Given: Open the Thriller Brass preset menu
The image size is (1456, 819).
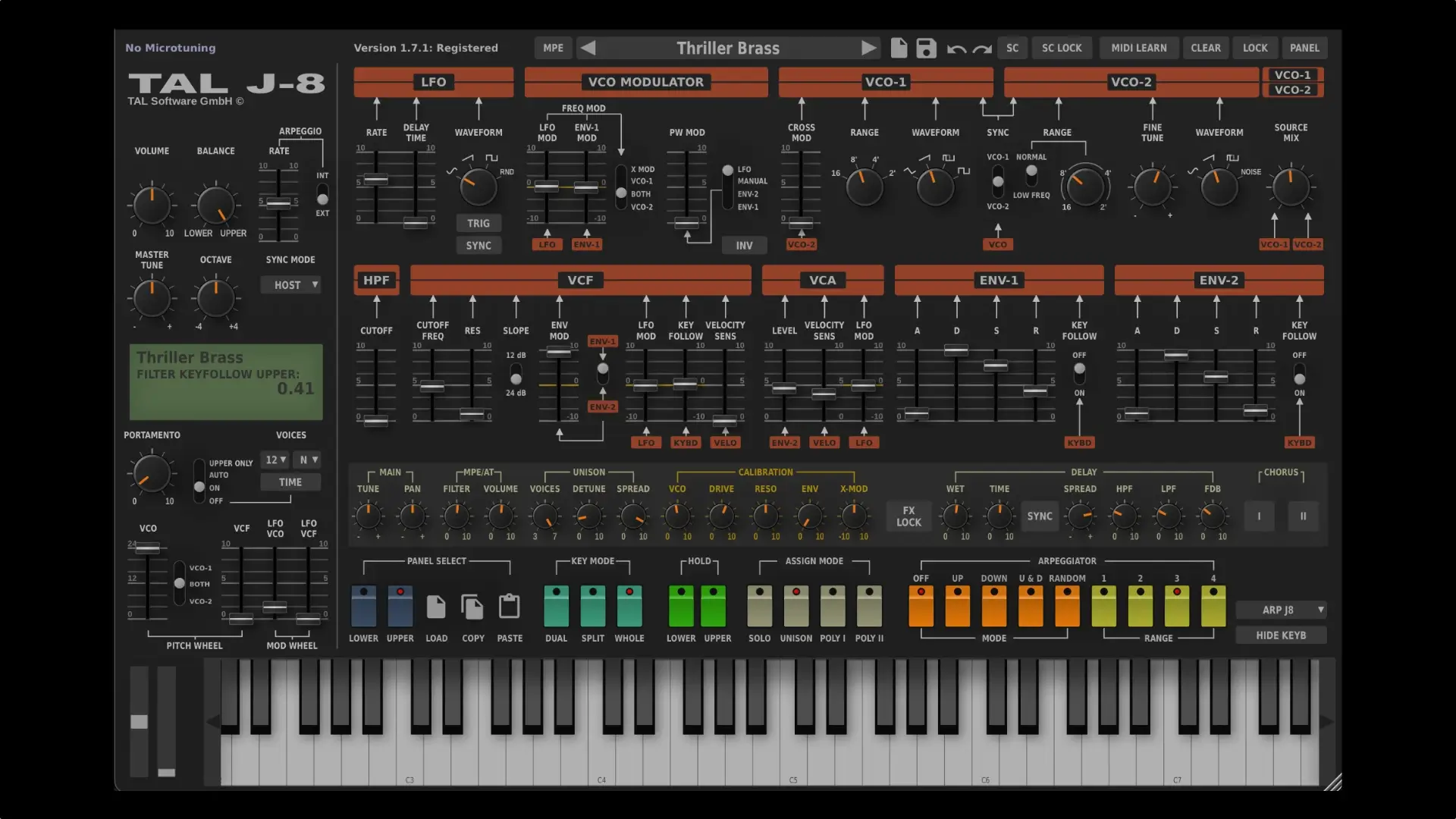Looking at the screenshot, I should tap(727, 48).
